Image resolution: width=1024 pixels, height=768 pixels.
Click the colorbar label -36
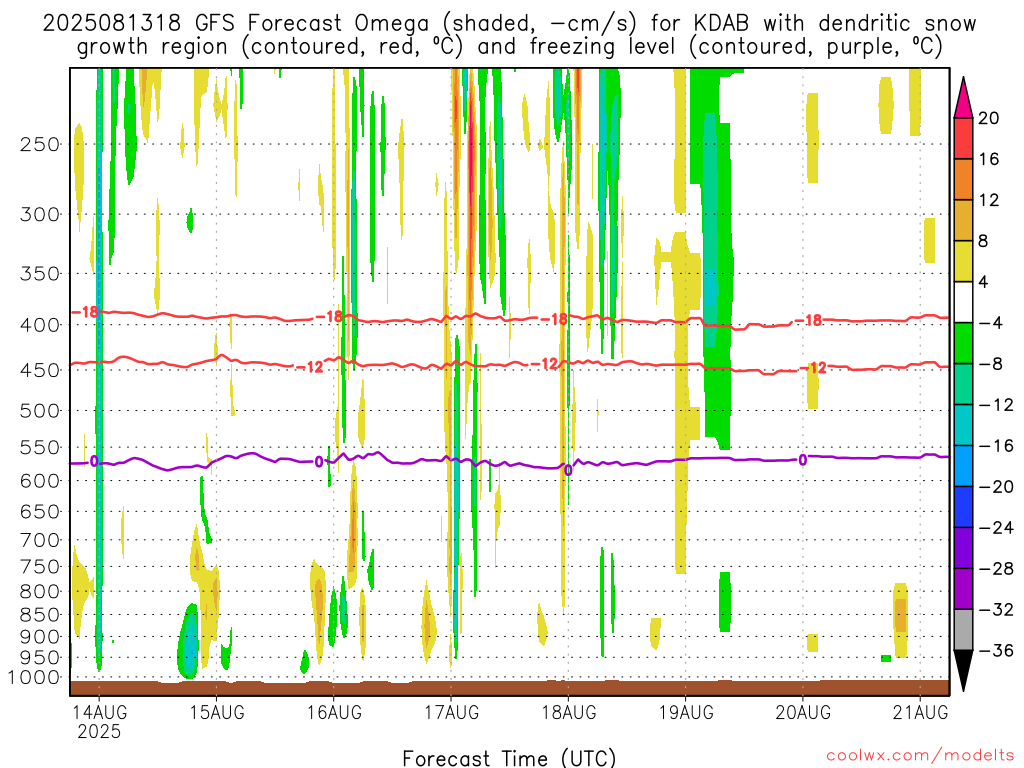[996, 650]
